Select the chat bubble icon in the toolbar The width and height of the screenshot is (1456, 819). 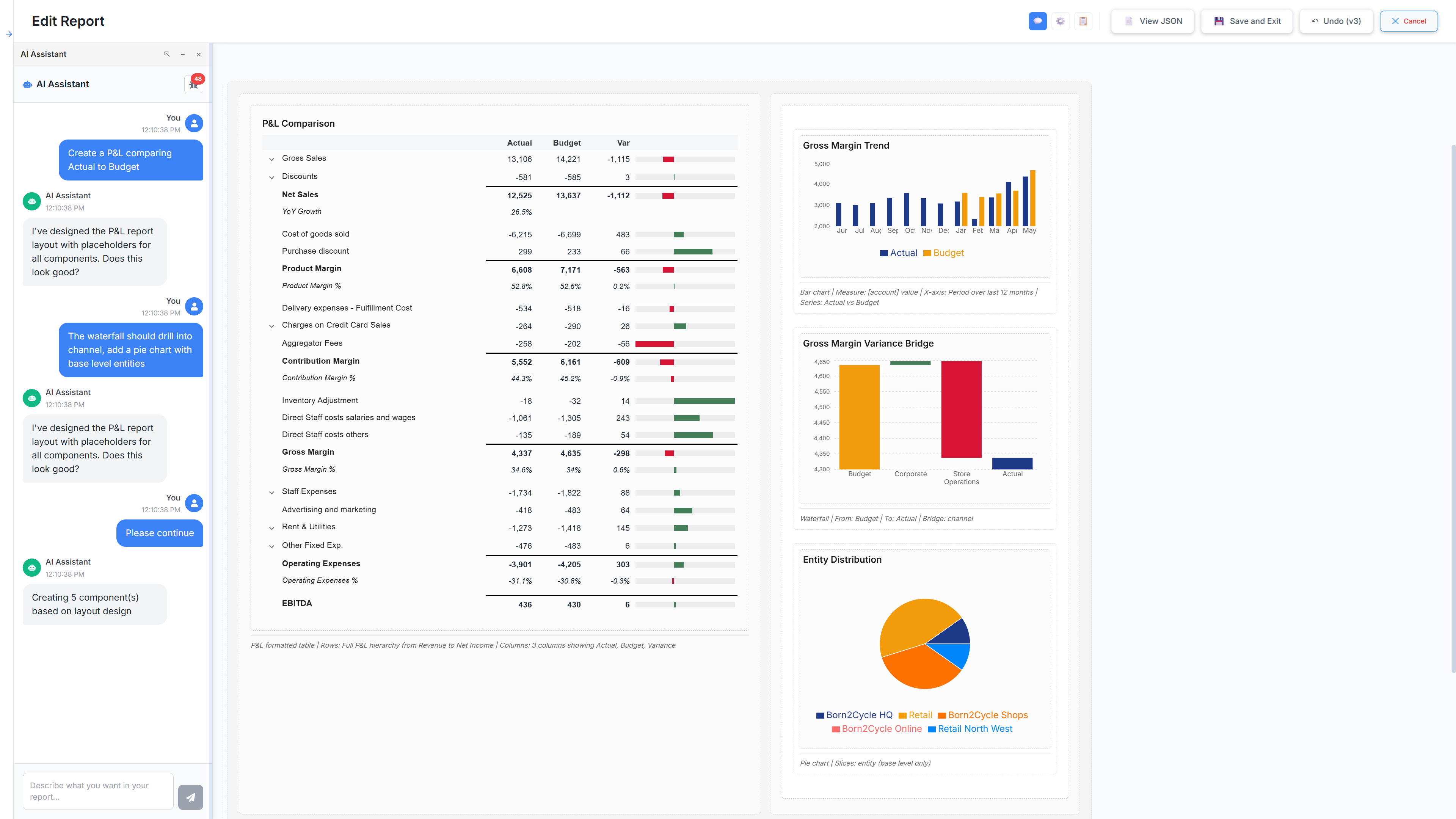(1038, 21)
